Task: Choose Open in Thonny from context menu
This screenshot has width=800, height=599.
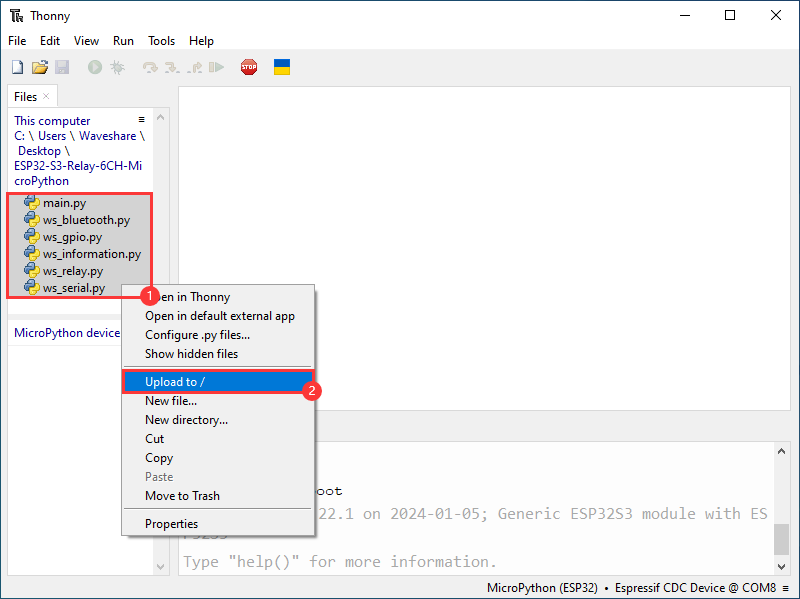Action: click(x=218, y=297)
